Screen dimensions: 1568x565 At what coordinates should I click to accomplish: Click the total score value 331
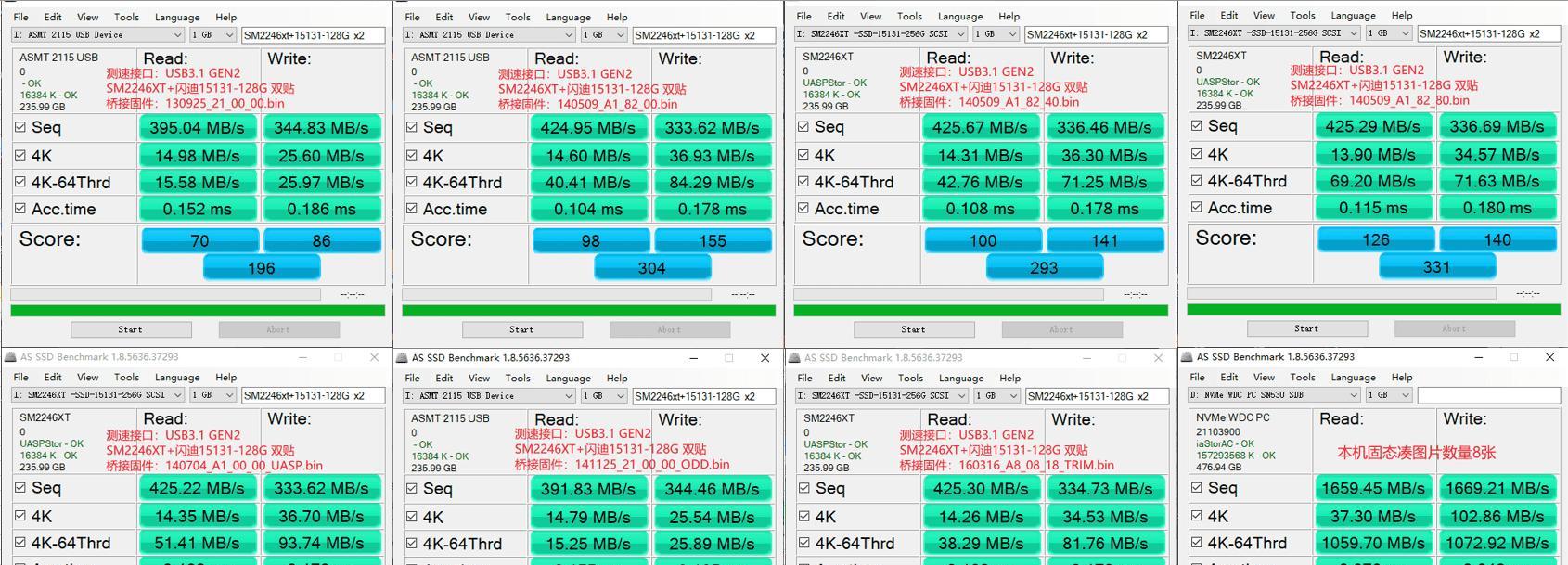1437,267
